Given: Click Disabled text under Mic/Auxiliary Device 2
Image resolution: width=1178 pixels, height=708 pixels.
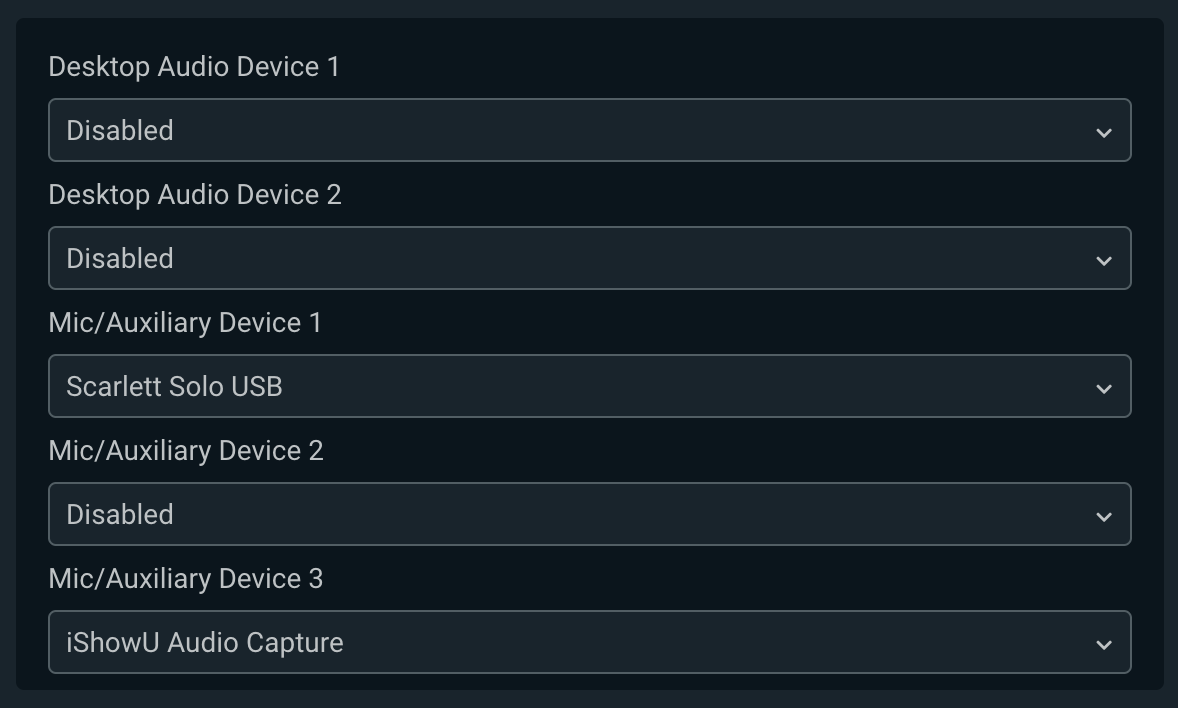Looking at the screenshot, I should 120,515.
